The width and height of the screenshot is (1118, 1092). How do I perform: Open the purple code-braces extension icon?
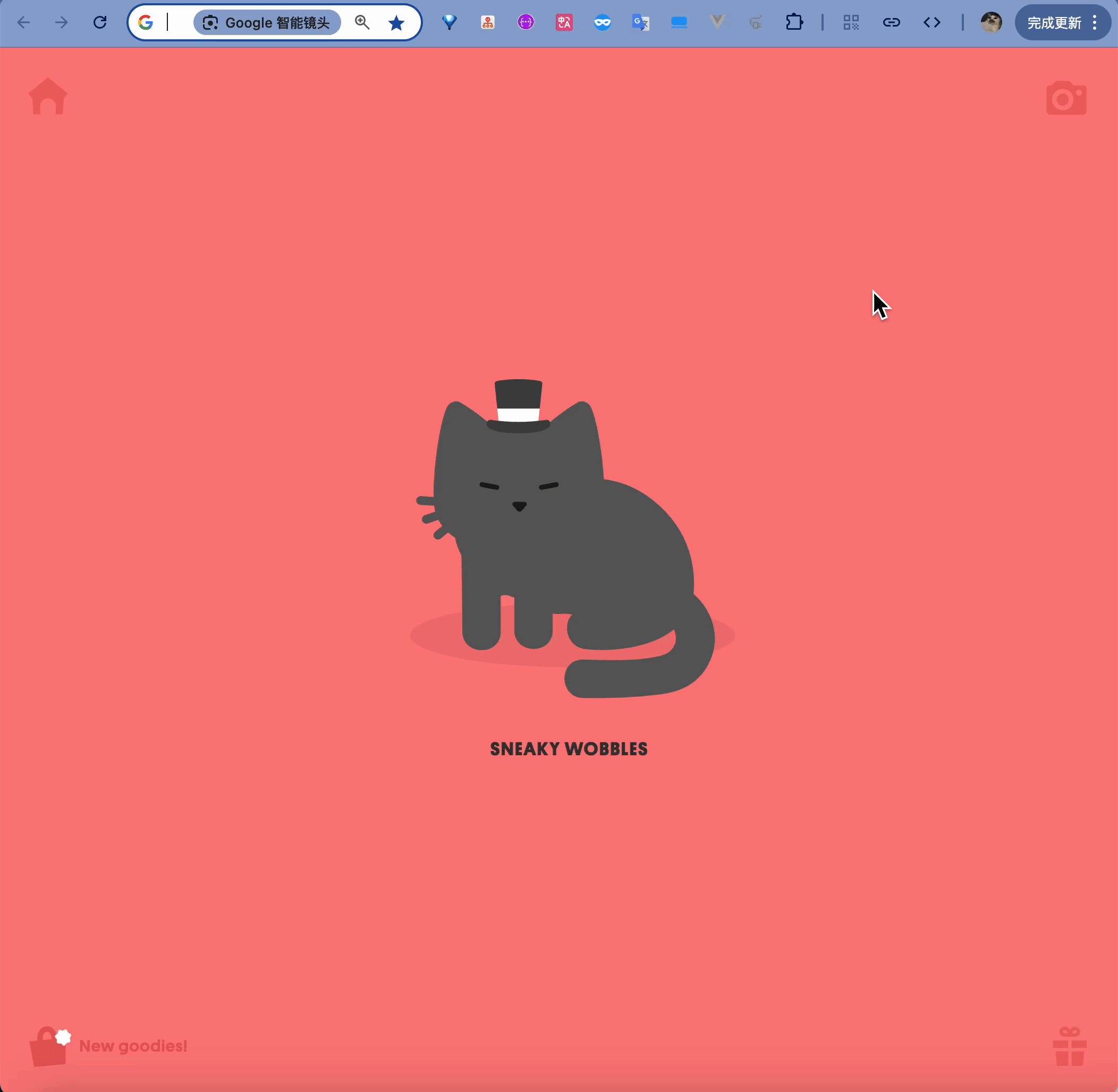[x=526, y=22]
